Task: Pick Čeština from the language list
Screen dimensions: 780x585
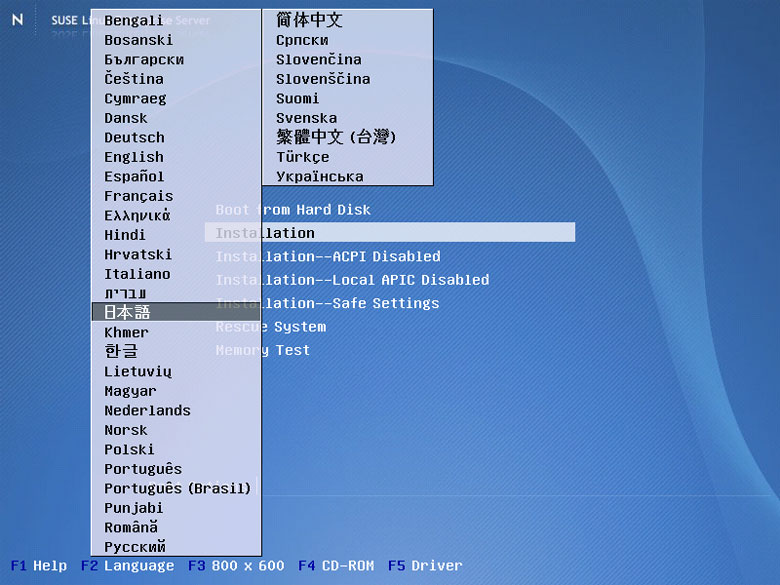Action: point(133,79)
